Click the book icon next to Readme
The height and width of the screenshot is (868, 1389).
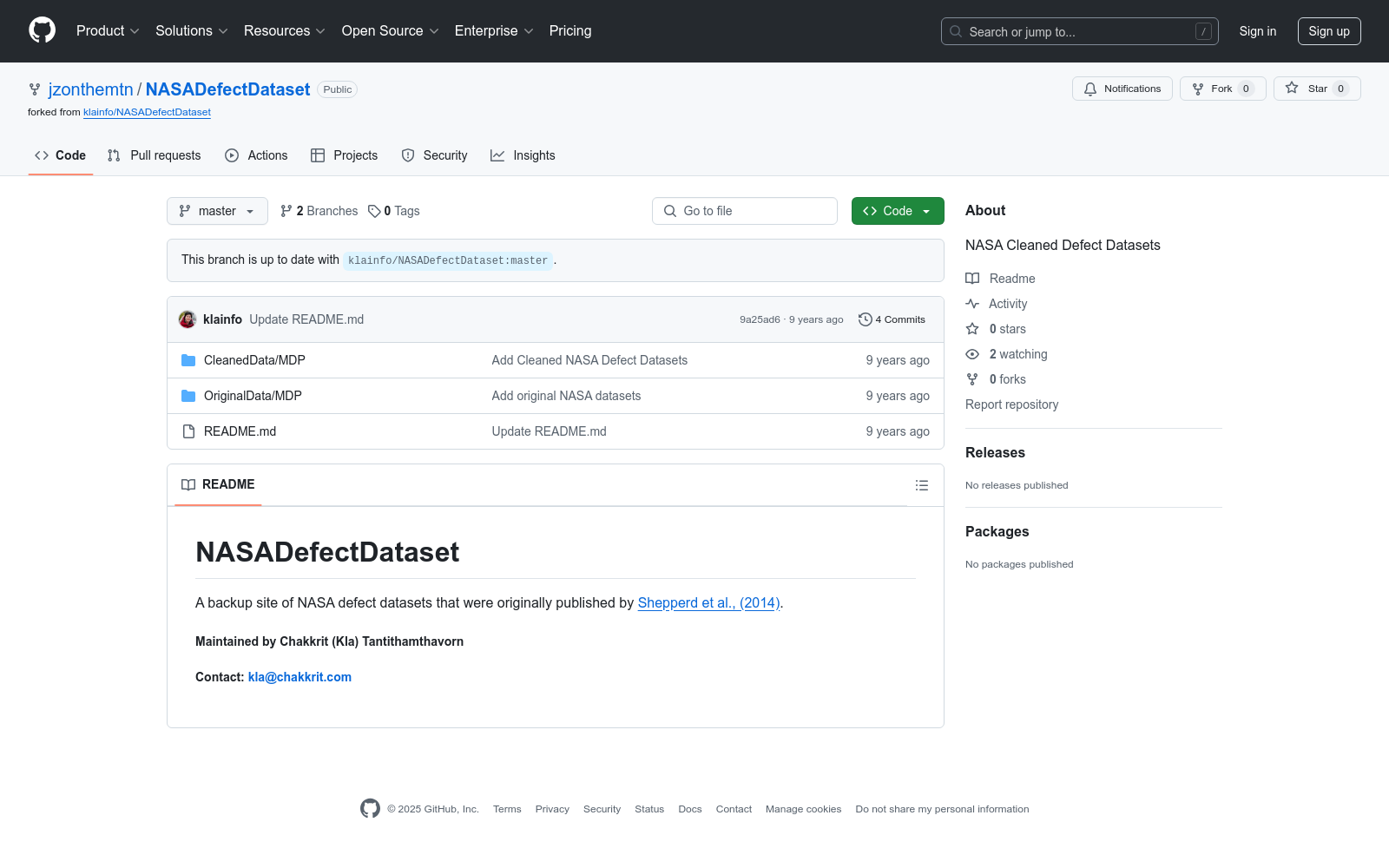click(972, 279)
